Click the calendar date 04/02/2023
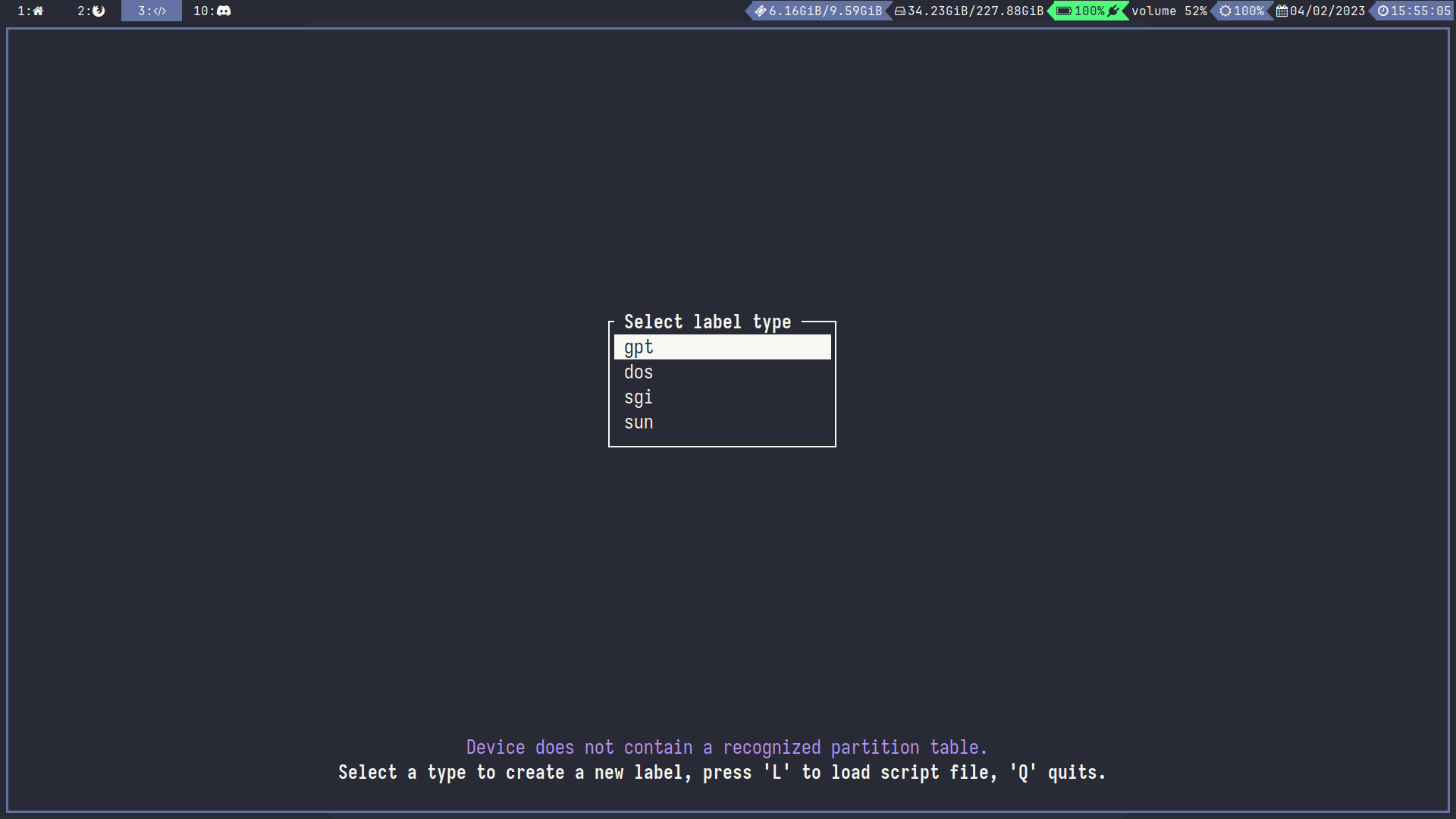This screenshot has width=1456, height=819. pos(1320,11)
